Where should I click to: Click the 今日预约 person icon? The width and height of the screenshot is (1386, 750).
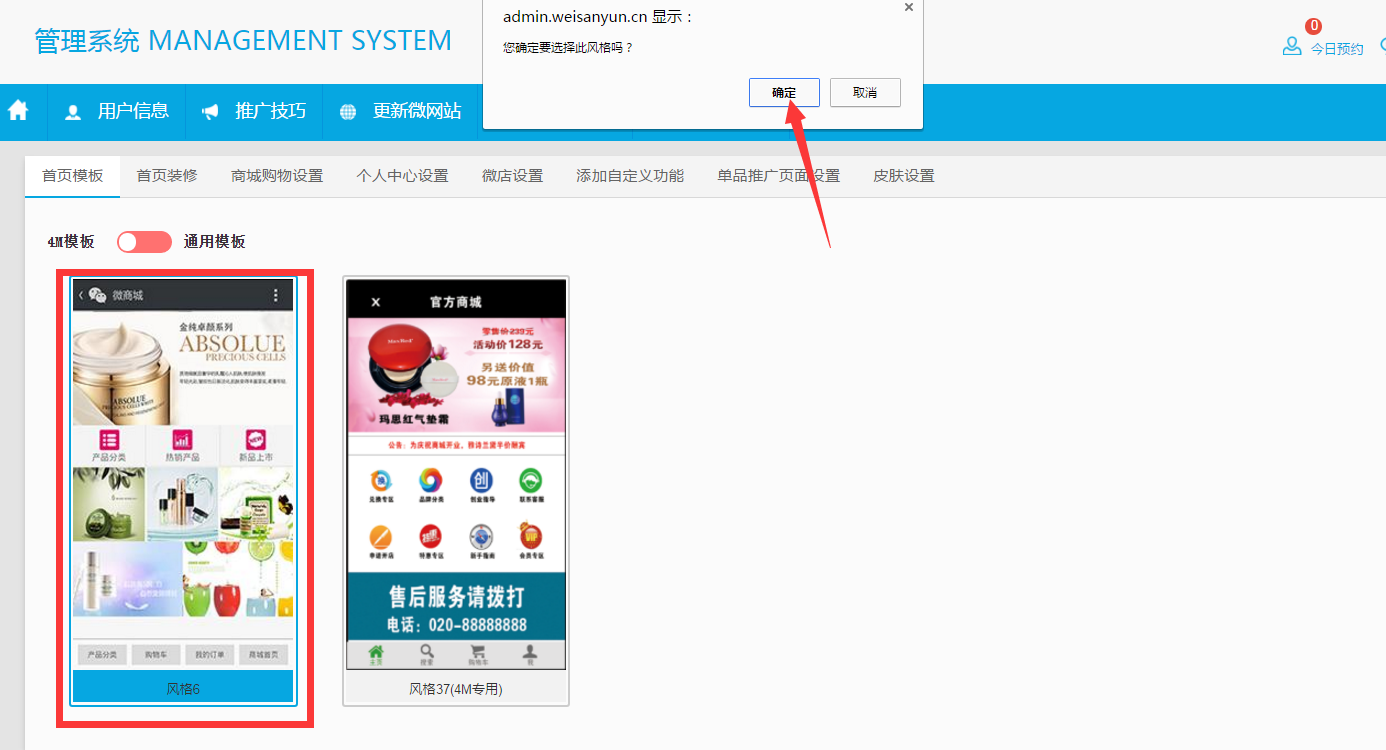(x=1292, y=47)
